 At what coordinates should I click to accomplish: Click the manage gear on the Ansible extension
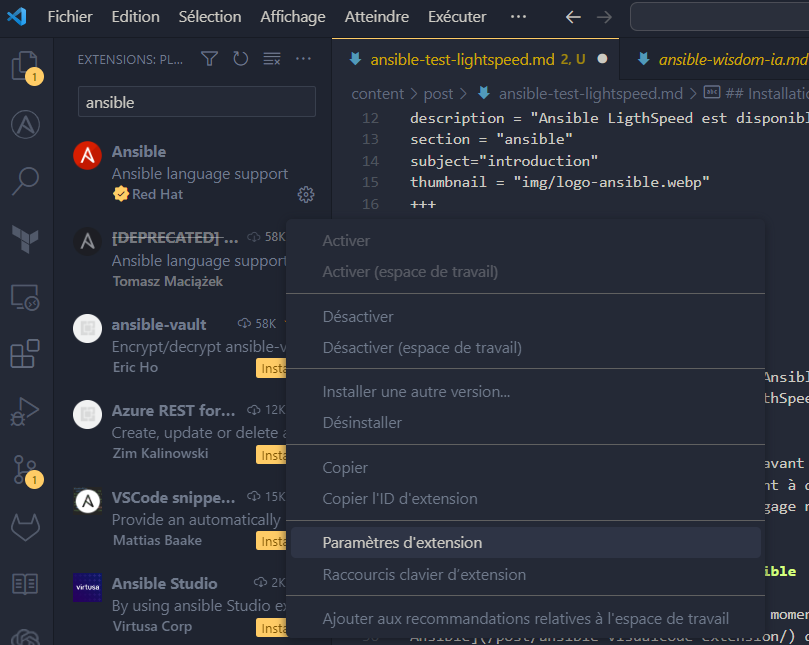point(306,194)
